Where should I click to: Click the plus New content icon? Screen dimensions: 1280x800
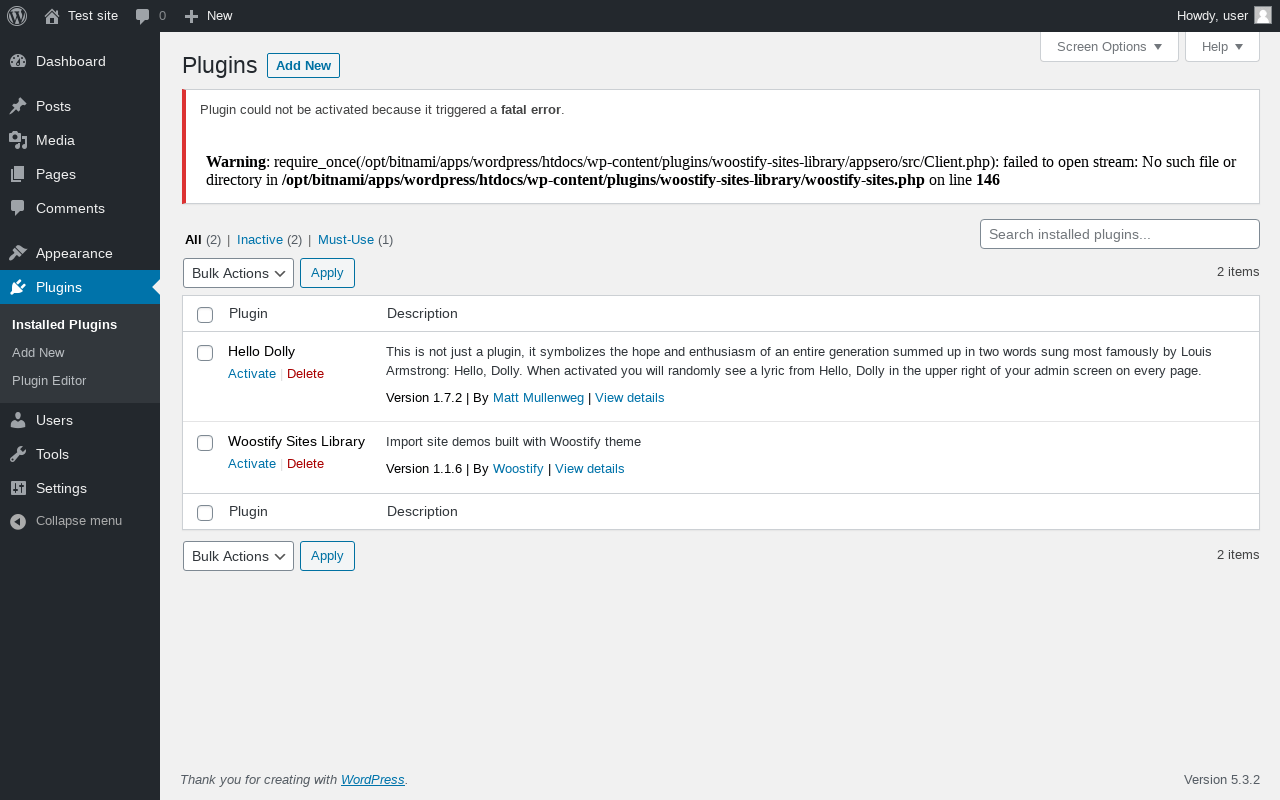(x=192, y=16)
